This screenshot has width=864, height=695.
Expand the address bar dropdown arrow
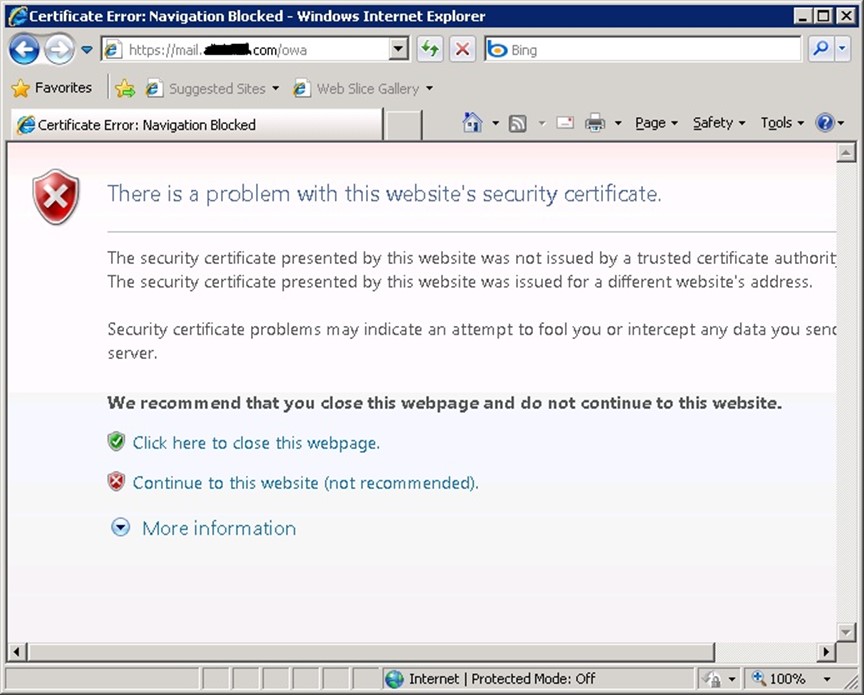click(398, 49)
